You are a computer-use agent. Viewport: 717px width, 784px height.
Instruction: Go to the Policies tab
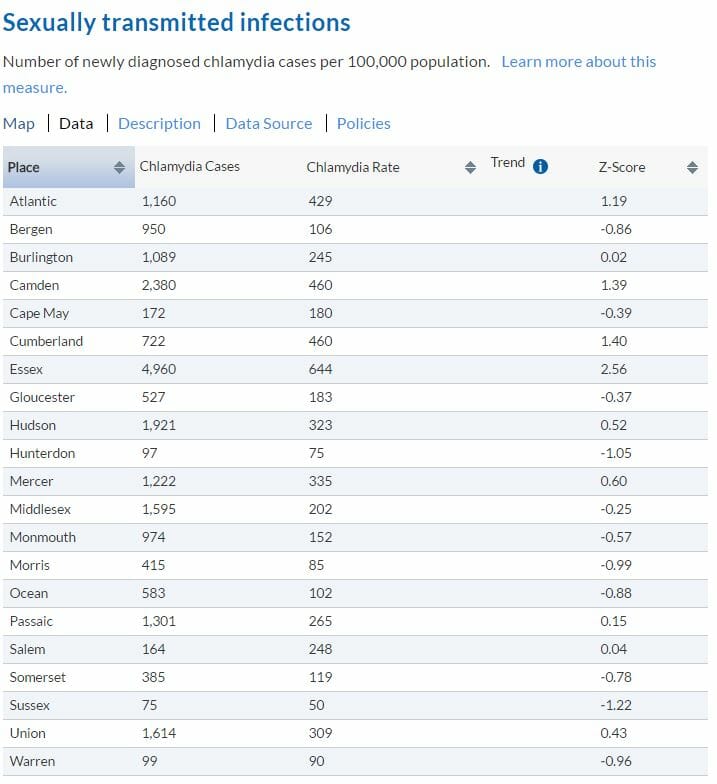click(363, 124)
